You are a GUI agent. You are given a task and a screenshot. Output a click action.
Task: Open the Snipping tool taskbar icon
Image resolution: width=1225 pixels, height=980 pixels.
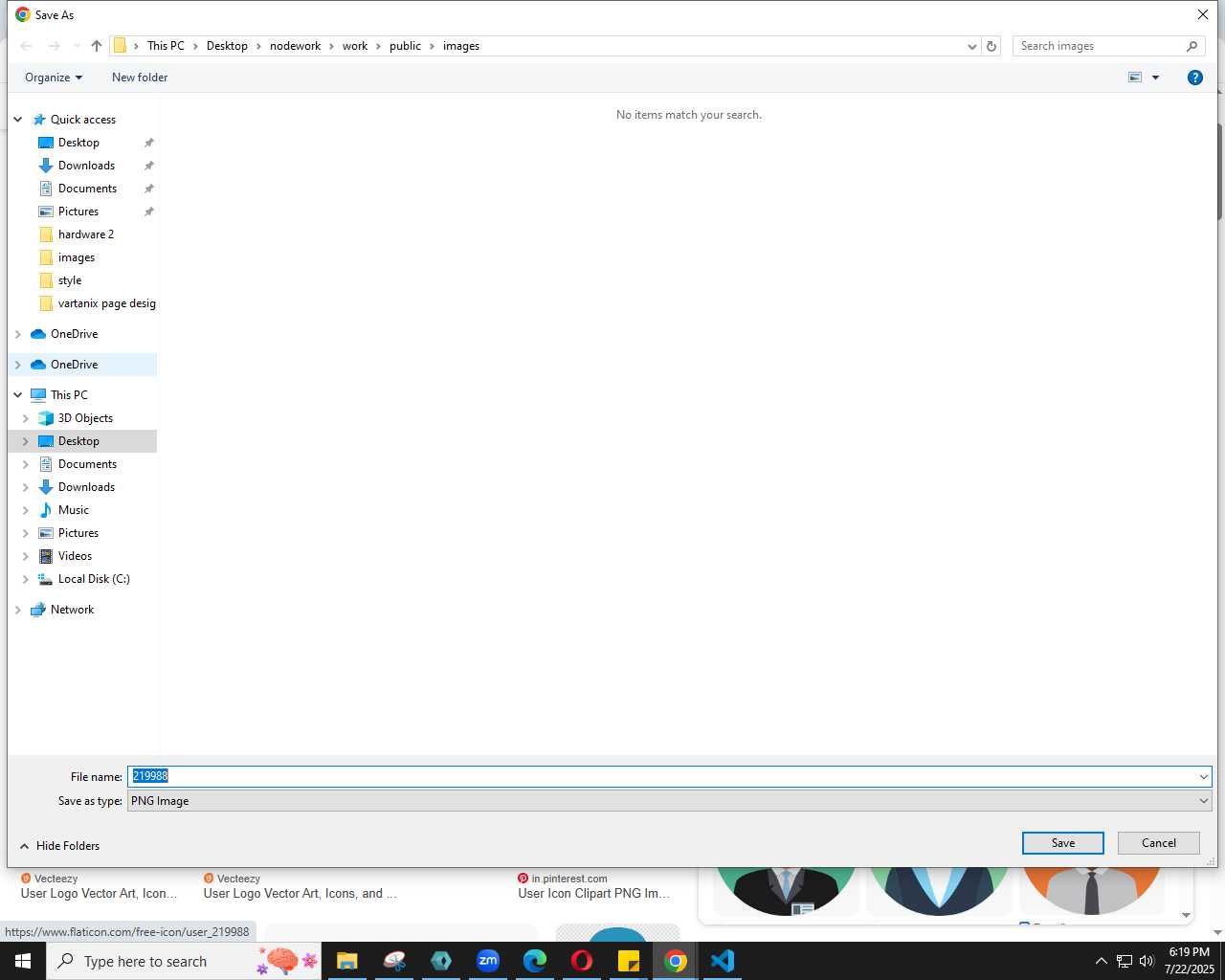(394, 961)
